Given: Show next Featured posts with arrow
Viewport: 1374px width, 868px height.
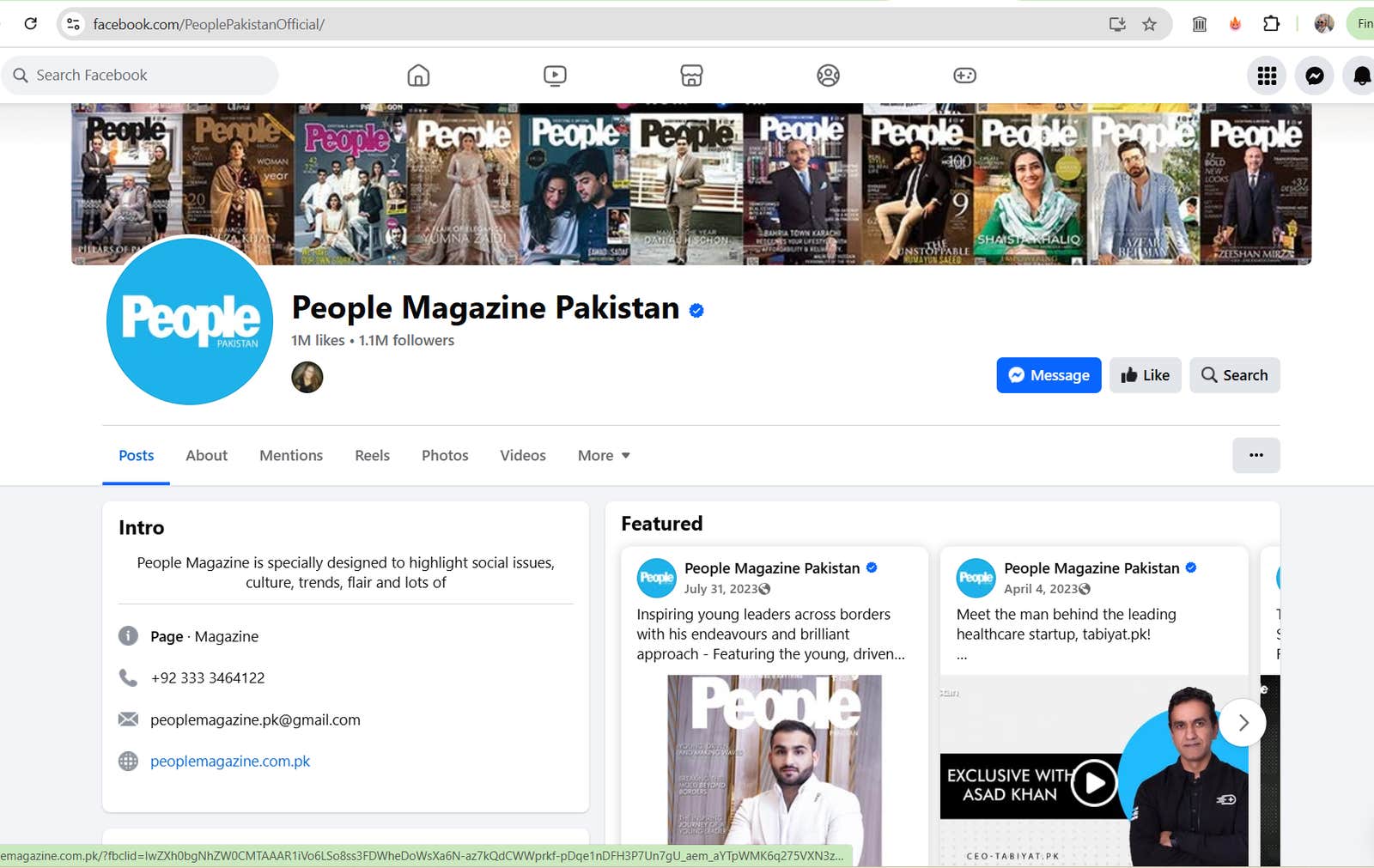Looking at the screenshot, I should click(x=1243, y=722).
